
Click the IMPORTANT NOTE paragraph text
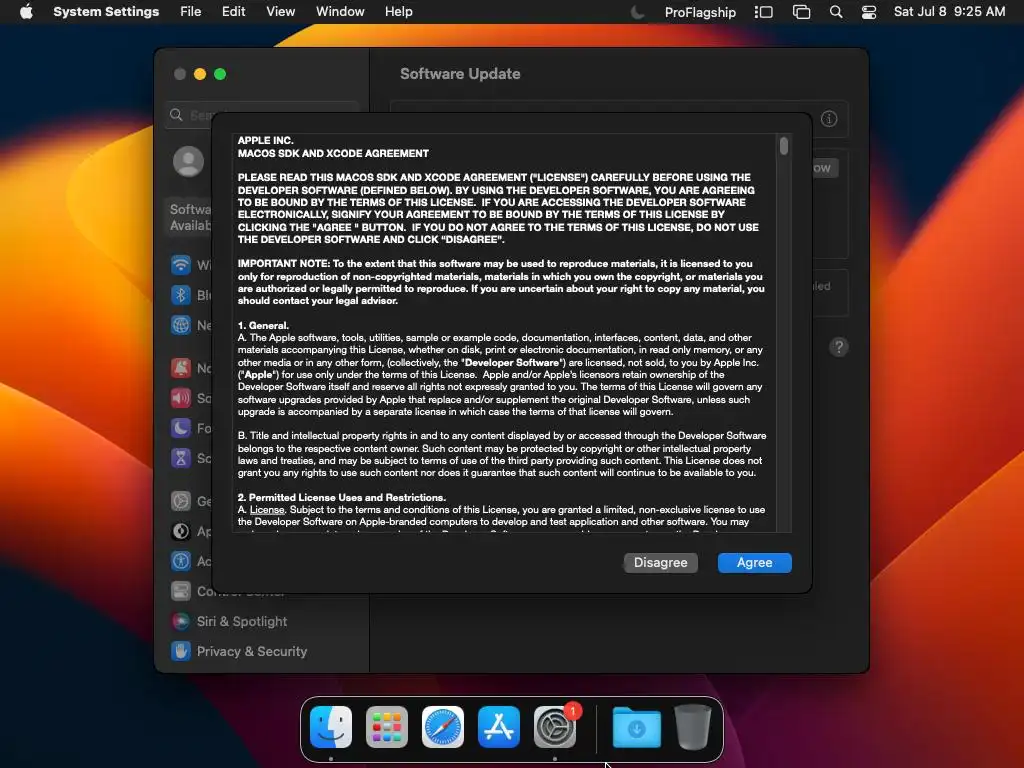click(501, 282)
